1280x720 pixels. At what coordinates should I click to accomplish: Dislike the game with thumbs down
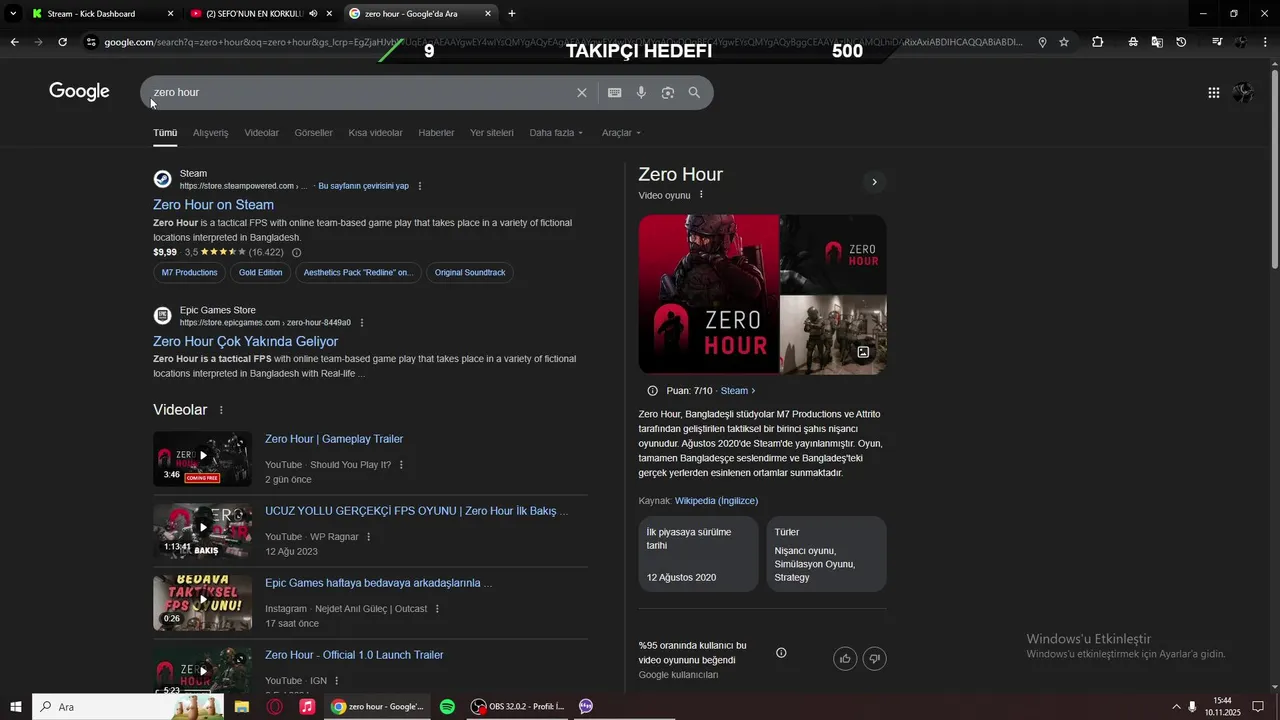point(874,658)
